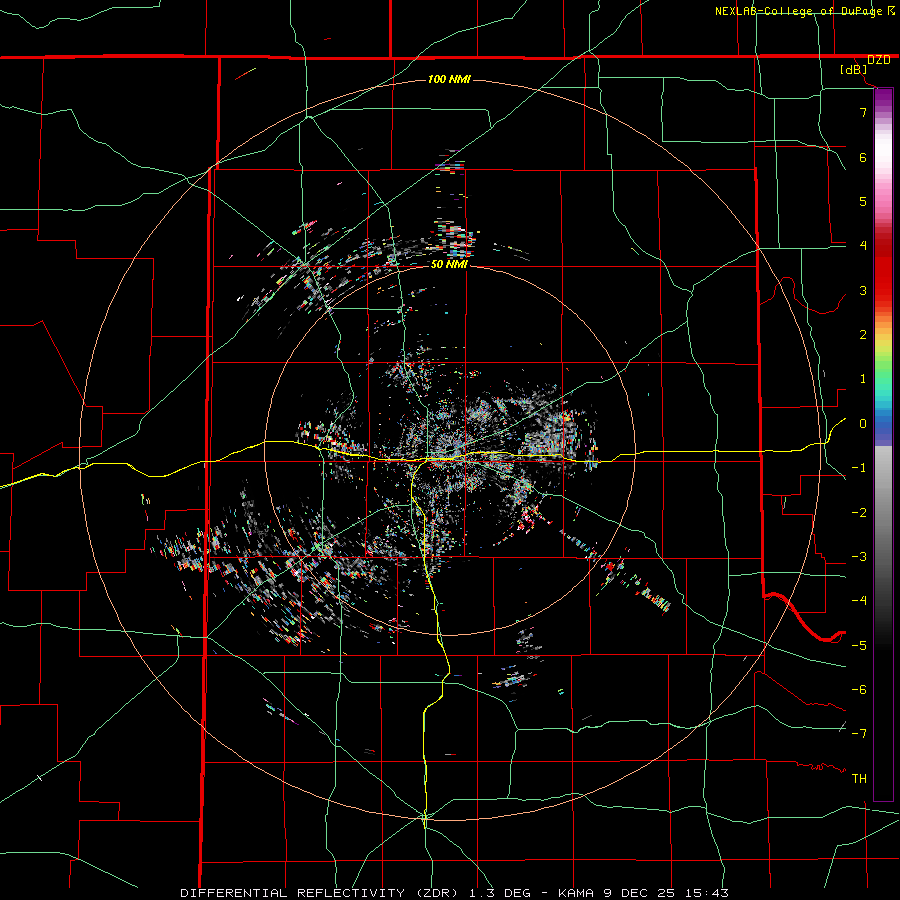The image size is (900, 900).
Task: Click the -1 value on the scale
Action: [x=859, y=468]
